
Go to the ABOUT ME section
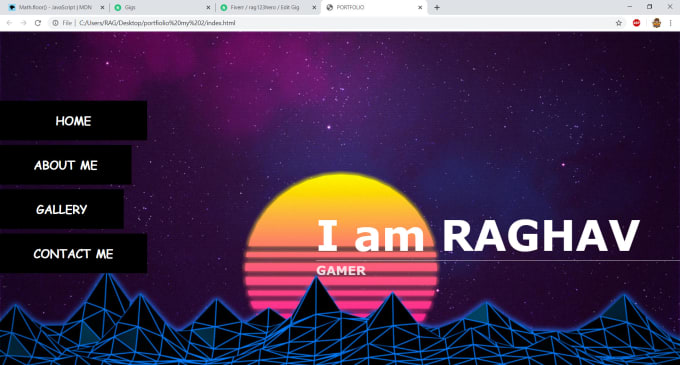pos(65,165)
